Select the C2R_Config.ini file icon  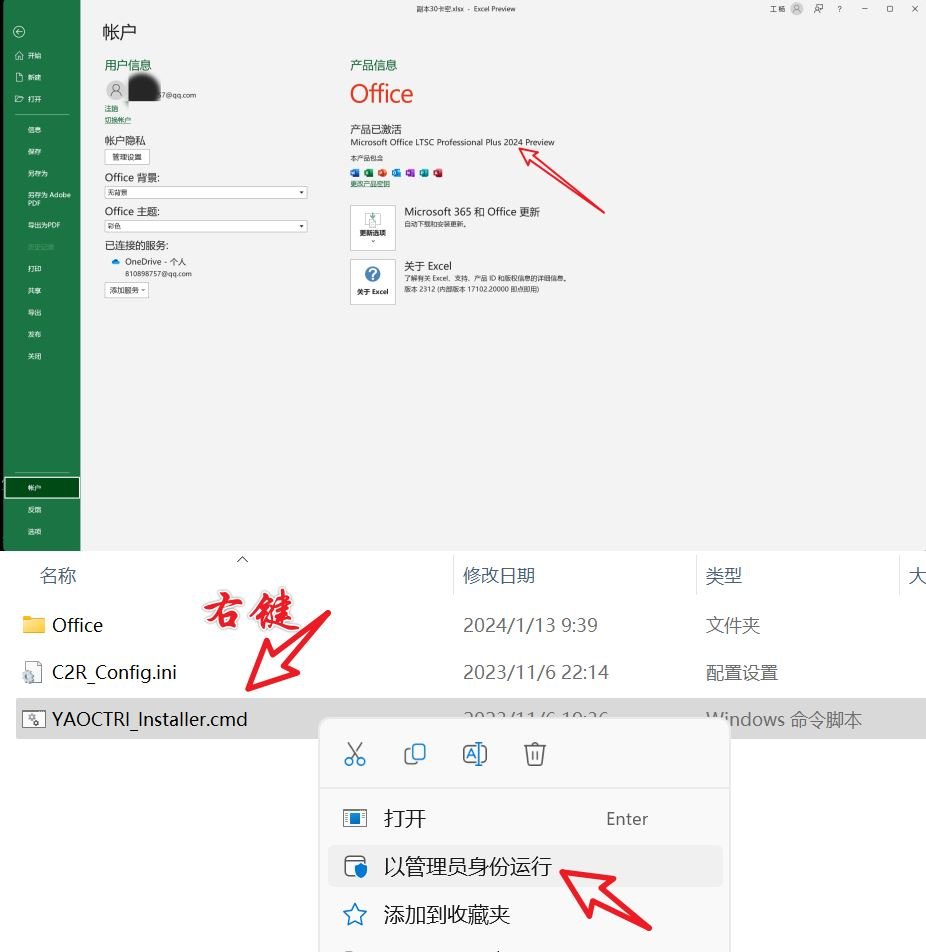pyautogui.click(x=32, y=672)
